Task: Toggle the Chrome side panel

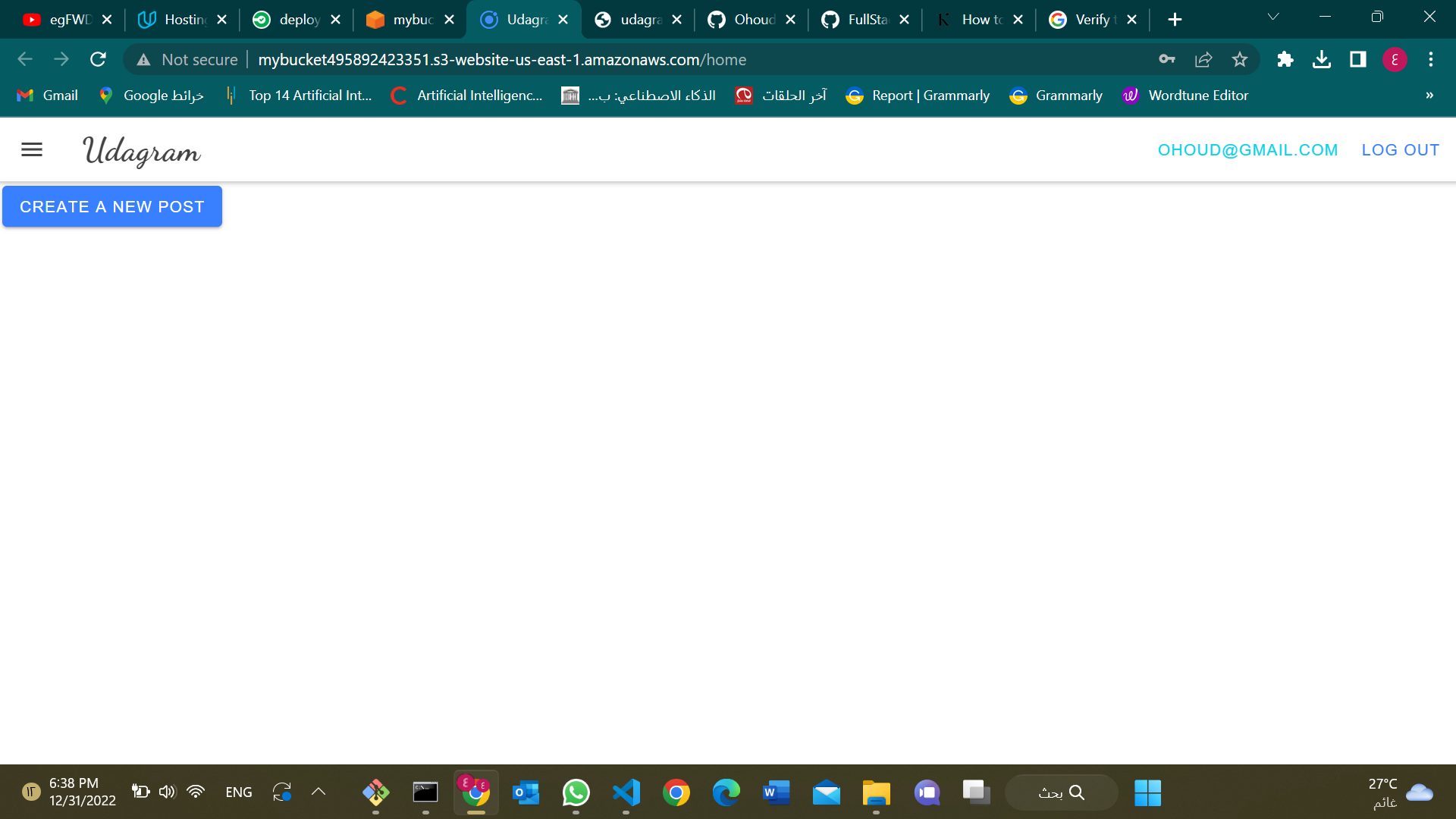Action: 1357,59
